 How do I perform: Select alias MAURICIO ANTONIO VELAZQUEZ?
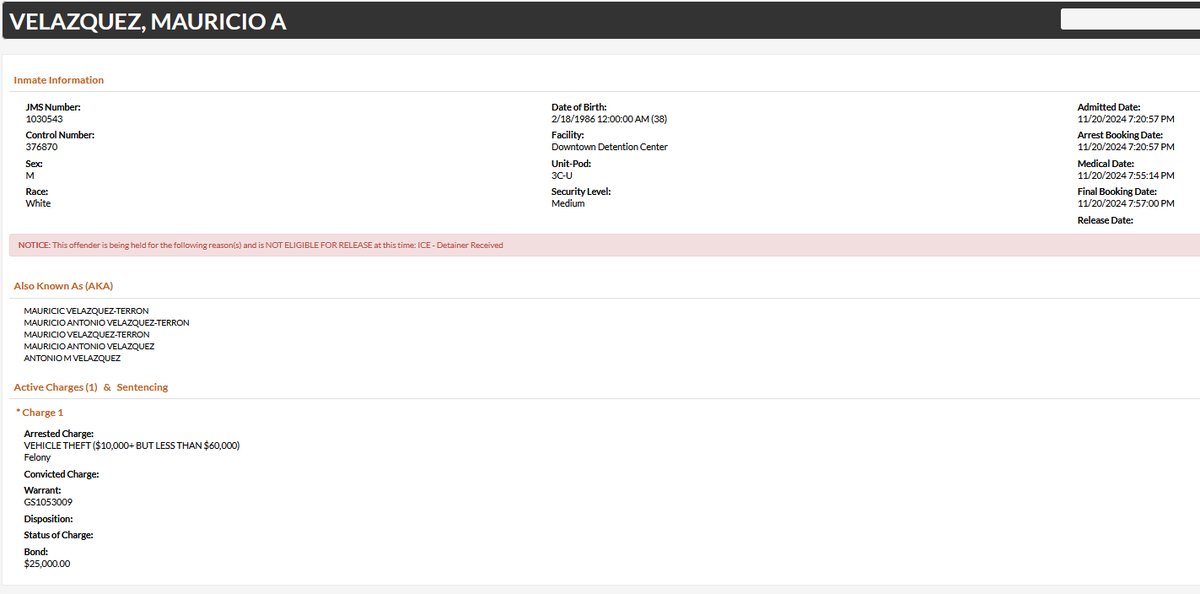click(89, 346)
